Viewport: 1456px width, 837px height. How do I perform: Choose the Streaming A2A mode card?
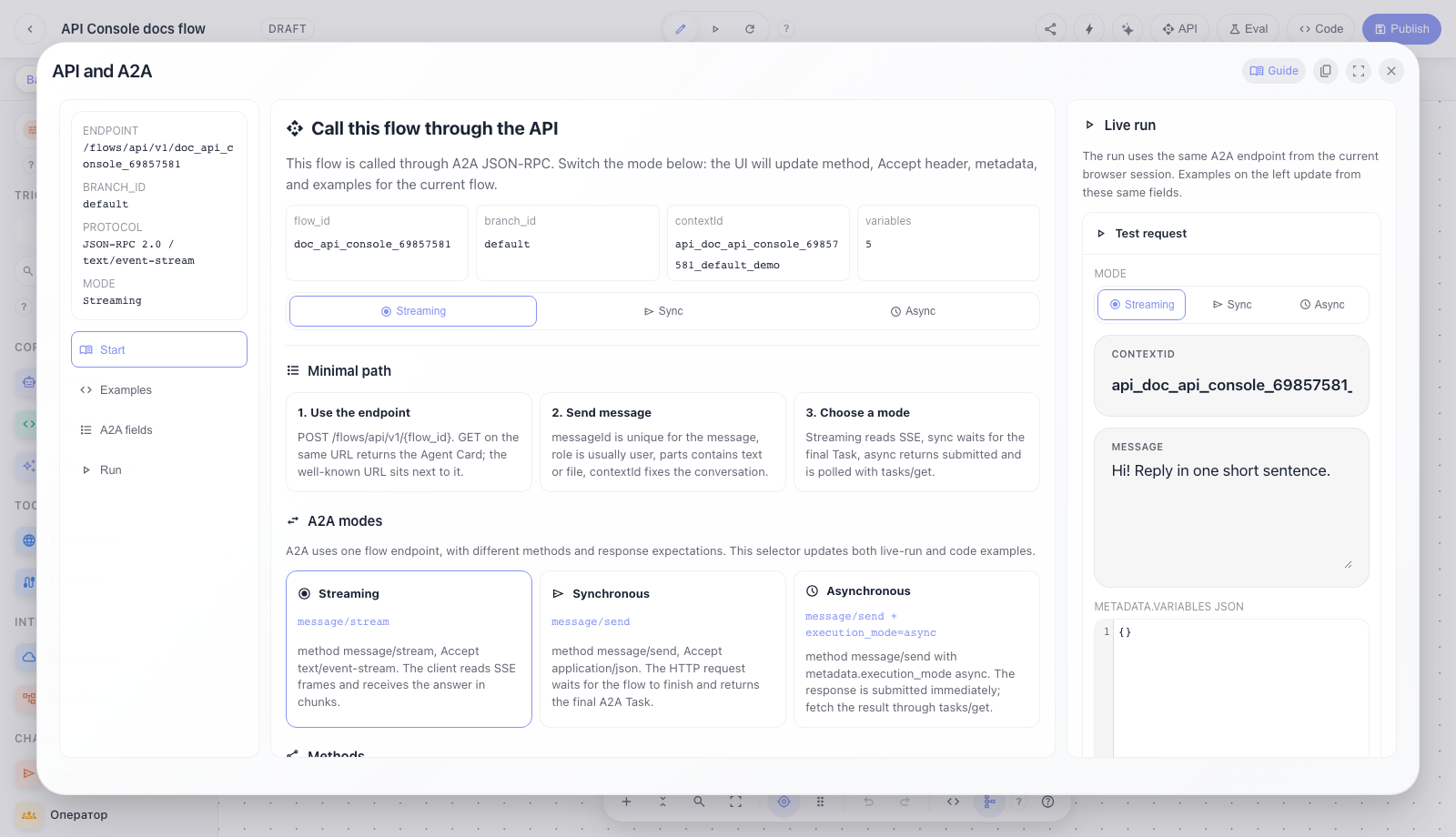(x=409, y=649)
